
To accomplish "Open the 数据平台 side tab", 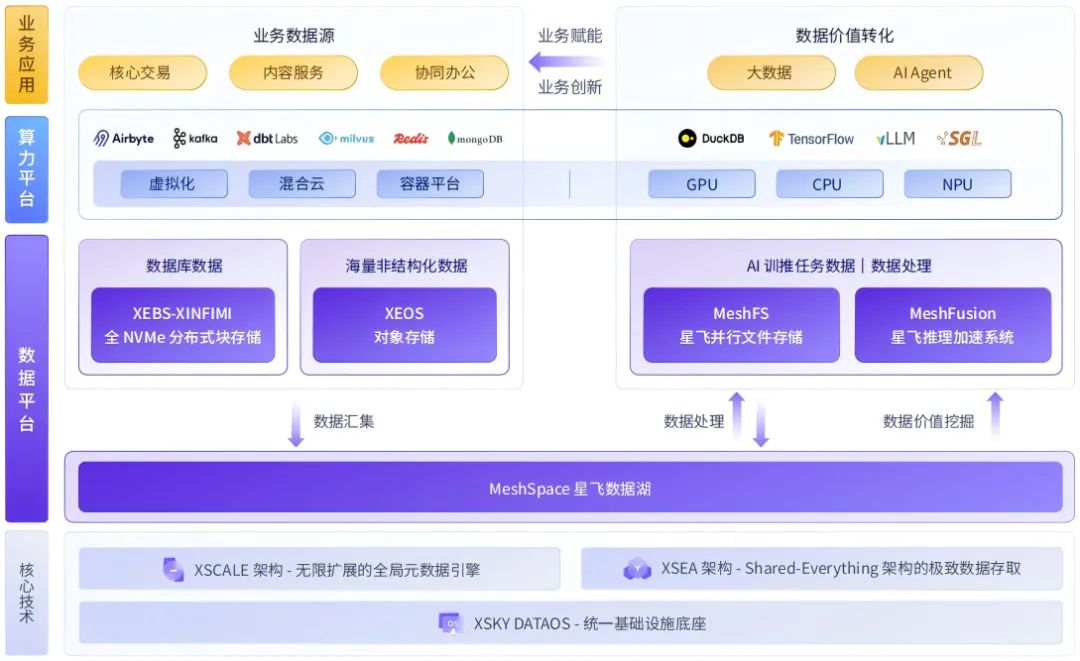I will tap(27, 379).
